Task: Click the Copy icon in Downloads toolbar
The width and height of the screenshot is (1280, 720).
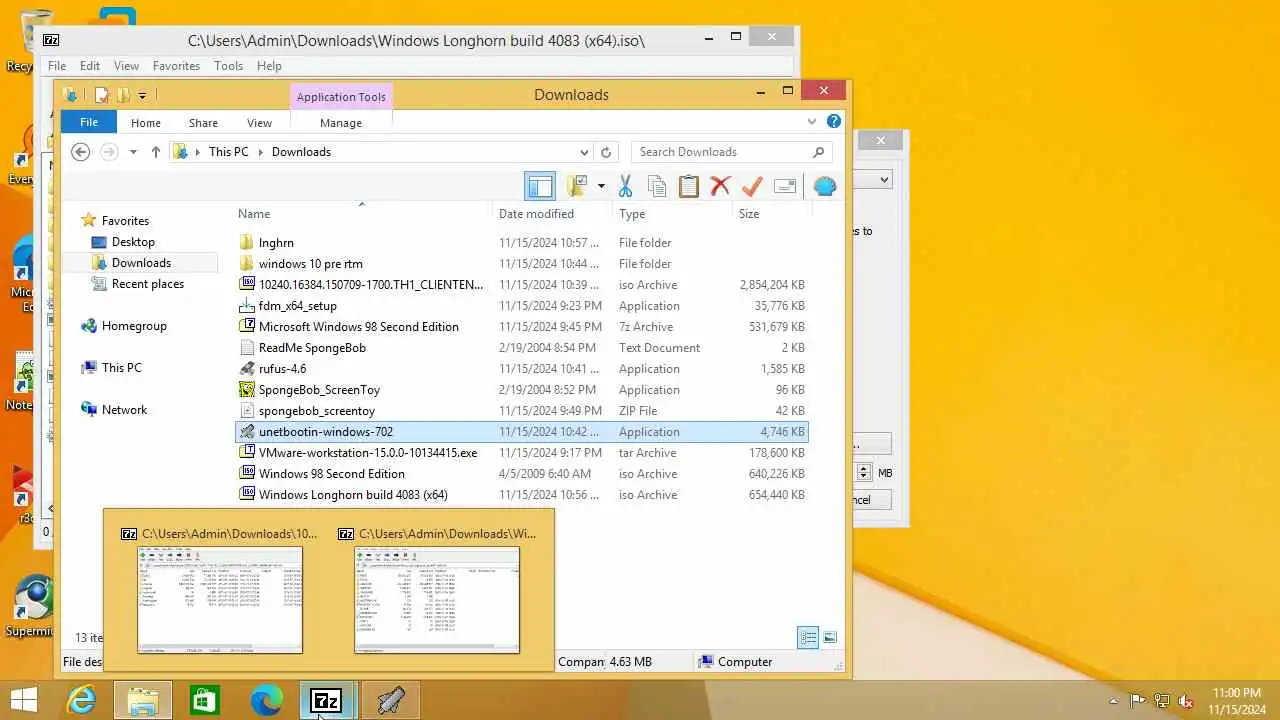Action: [x=657, y=186]
